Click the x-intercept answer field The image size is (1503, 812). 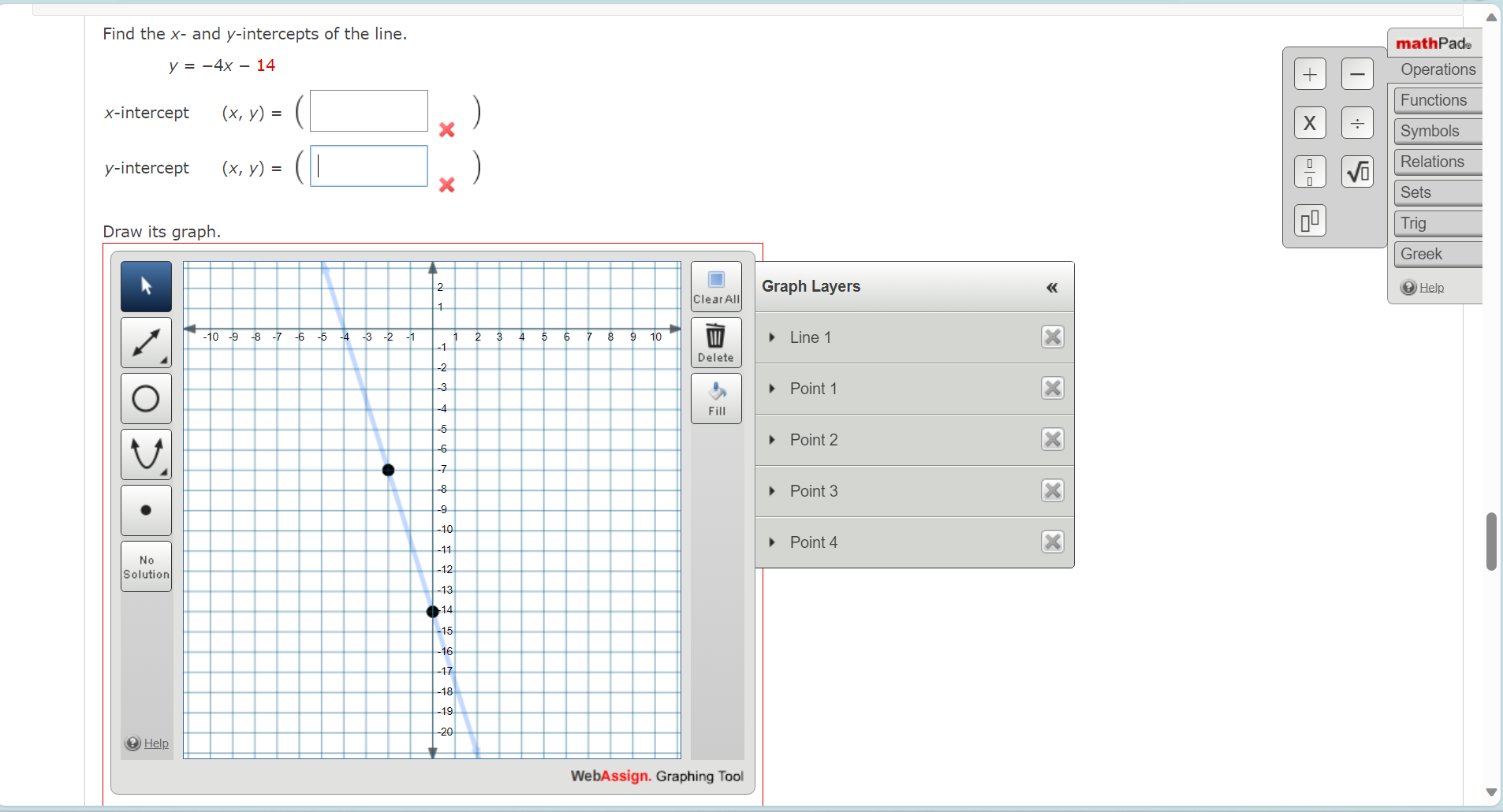pos(367,110)
